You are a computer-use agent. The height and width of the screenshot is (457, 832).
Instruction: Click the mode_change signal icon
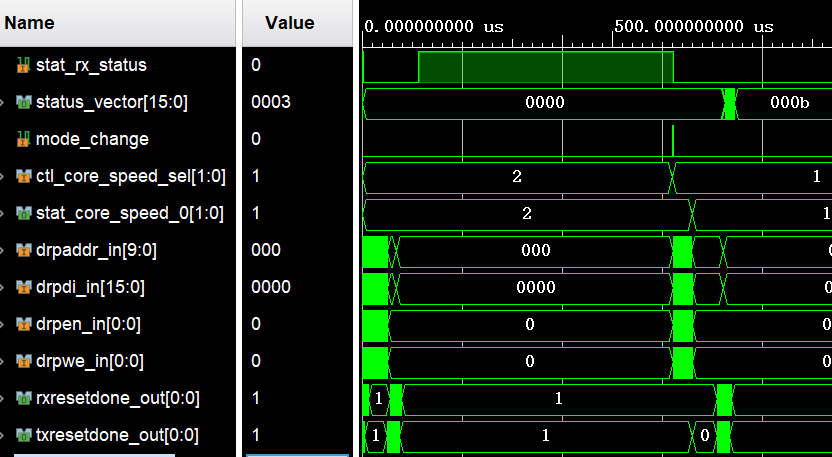(23, 139)
